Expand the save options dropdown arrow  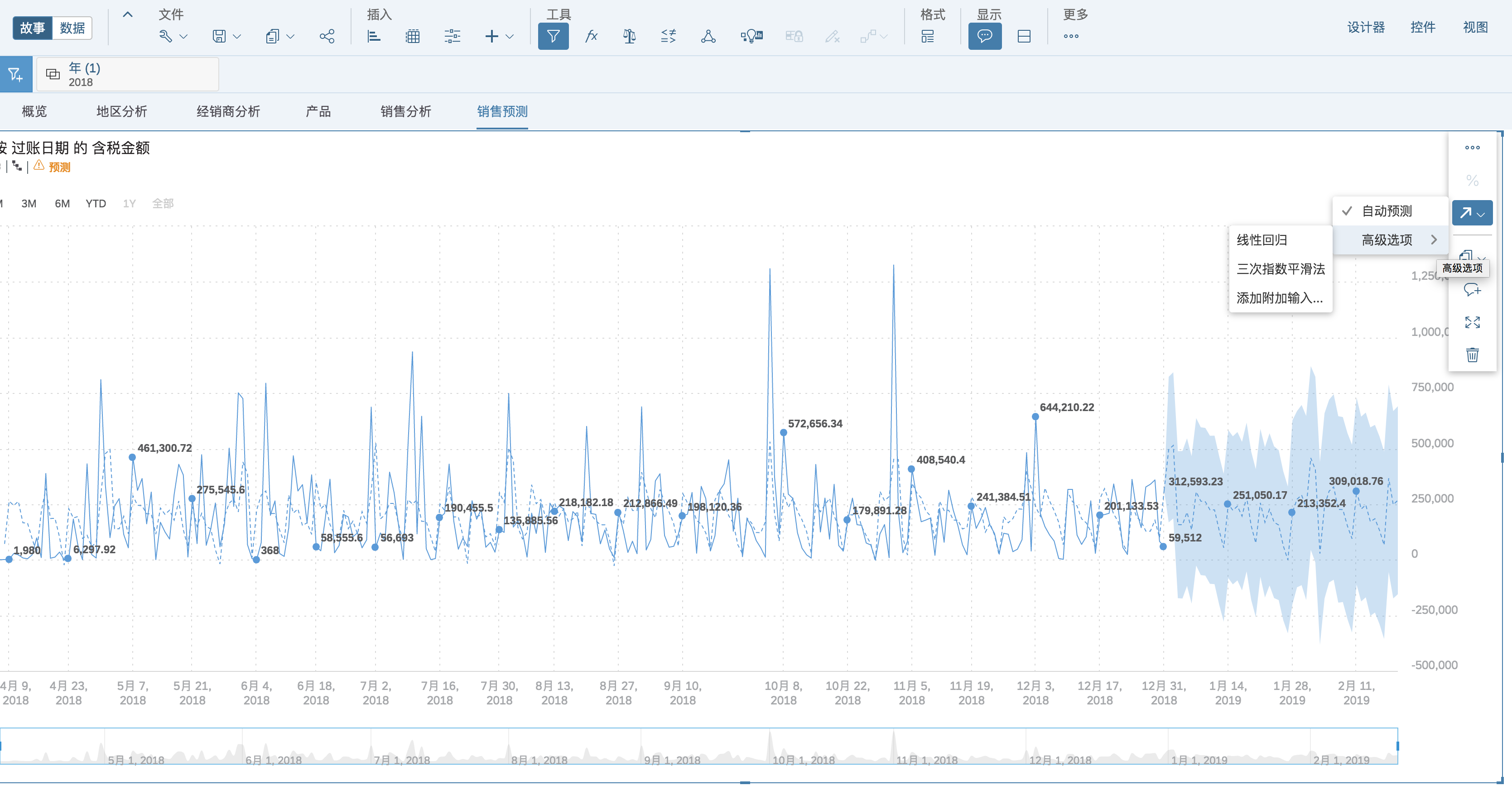(x=236, y=36)
